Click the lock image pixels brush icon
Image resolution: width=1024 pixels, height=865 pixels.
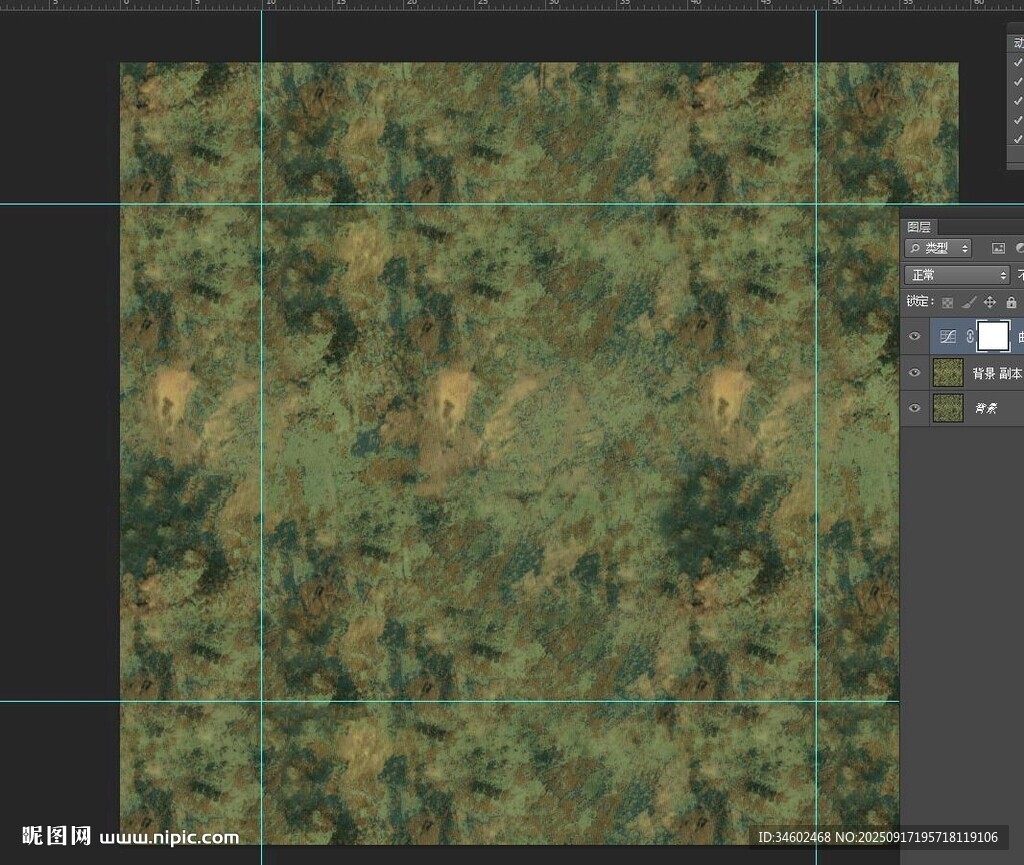968,302
